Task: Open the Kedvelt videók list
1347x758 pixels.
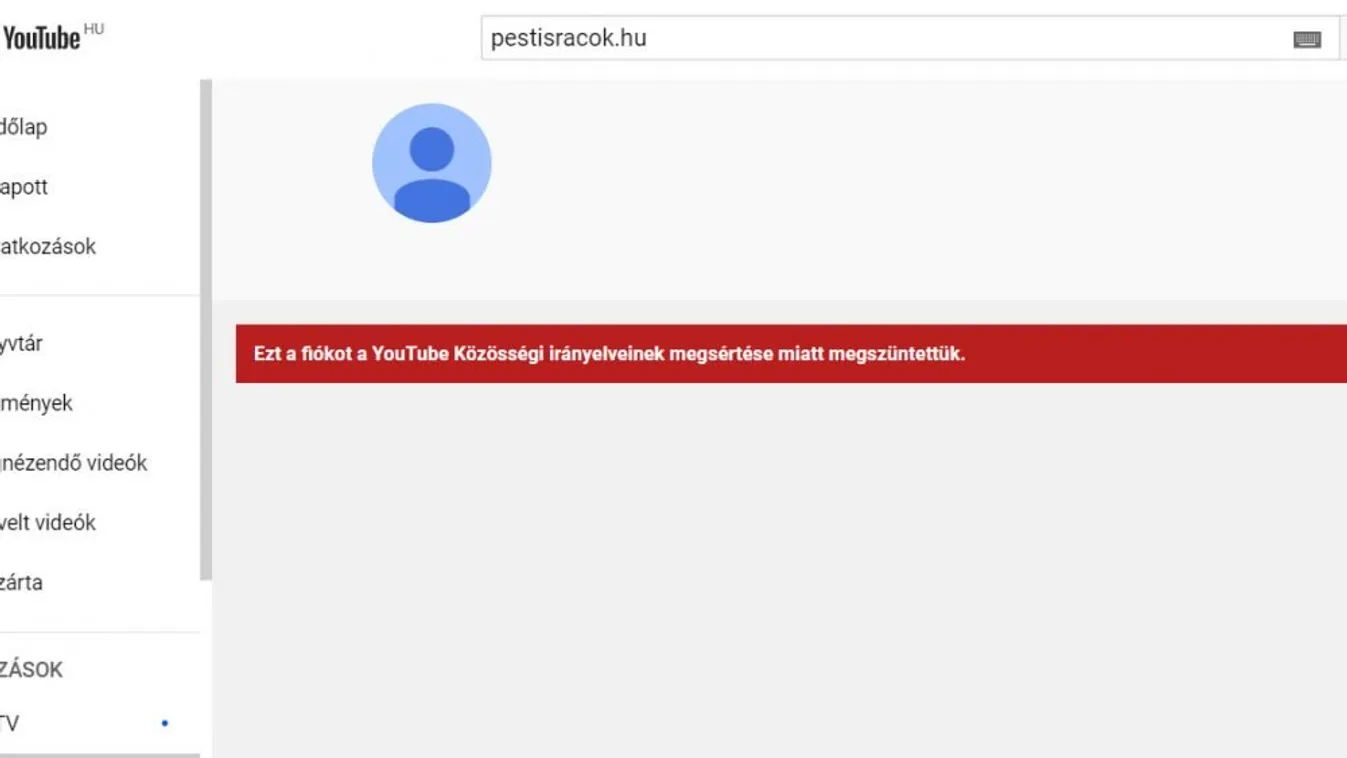Action: point(48,522)
